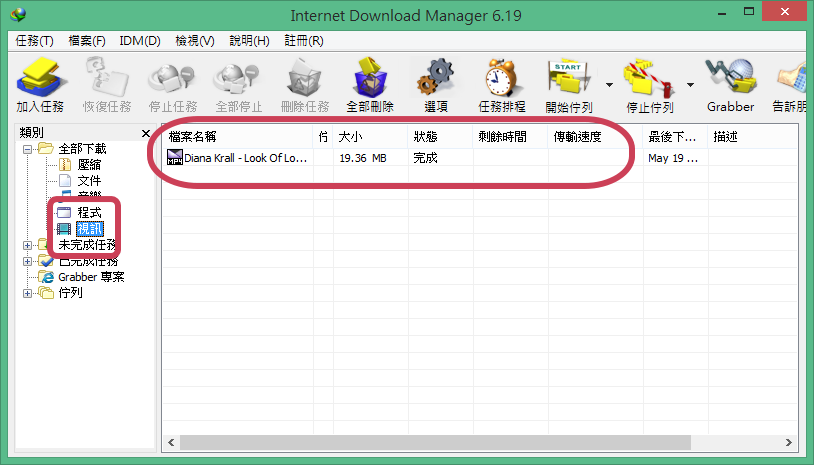814x465 pixels.
Task: Expand the 已完成任務 tree node
Action: (27, 261)
